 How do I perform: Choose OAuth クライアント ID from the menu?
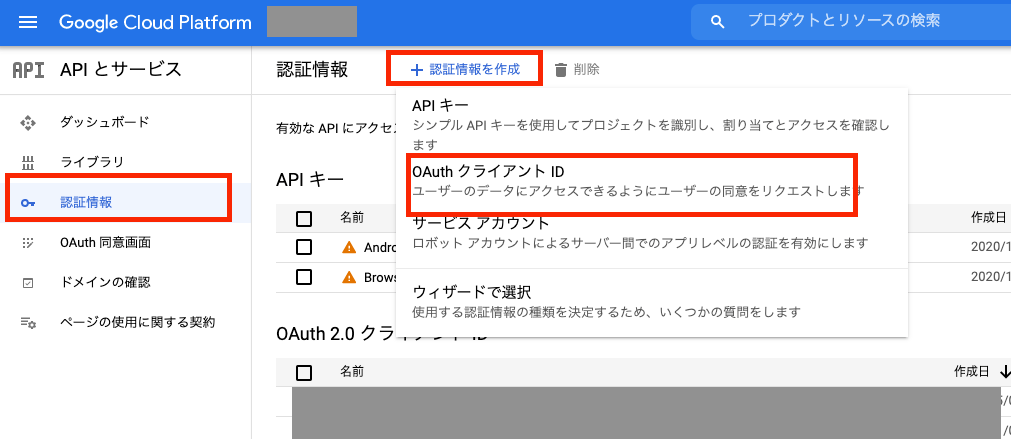click(x=652, y=182)
